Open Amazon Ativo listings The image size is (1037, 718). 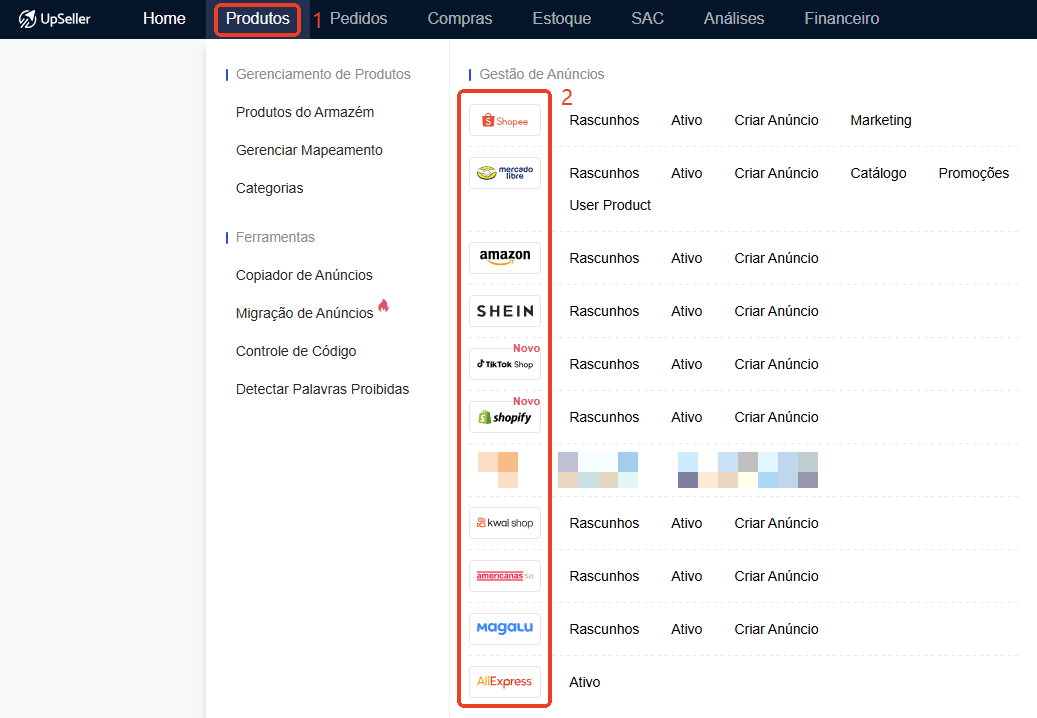pos(686,258)
